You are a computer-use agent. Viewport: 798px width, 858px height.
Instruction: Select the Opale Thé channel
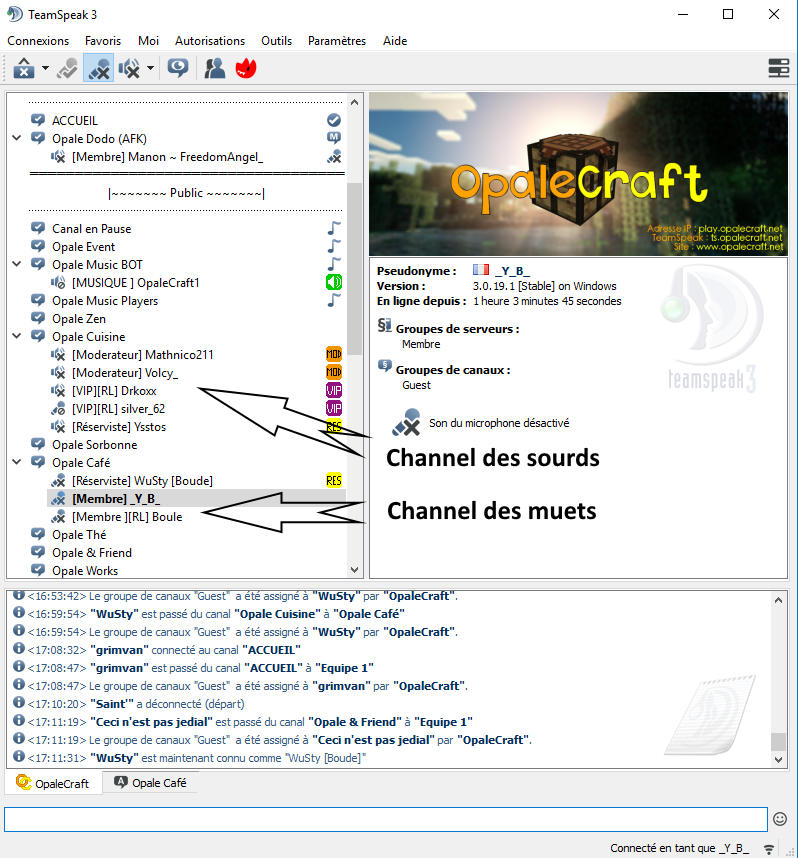79,535
